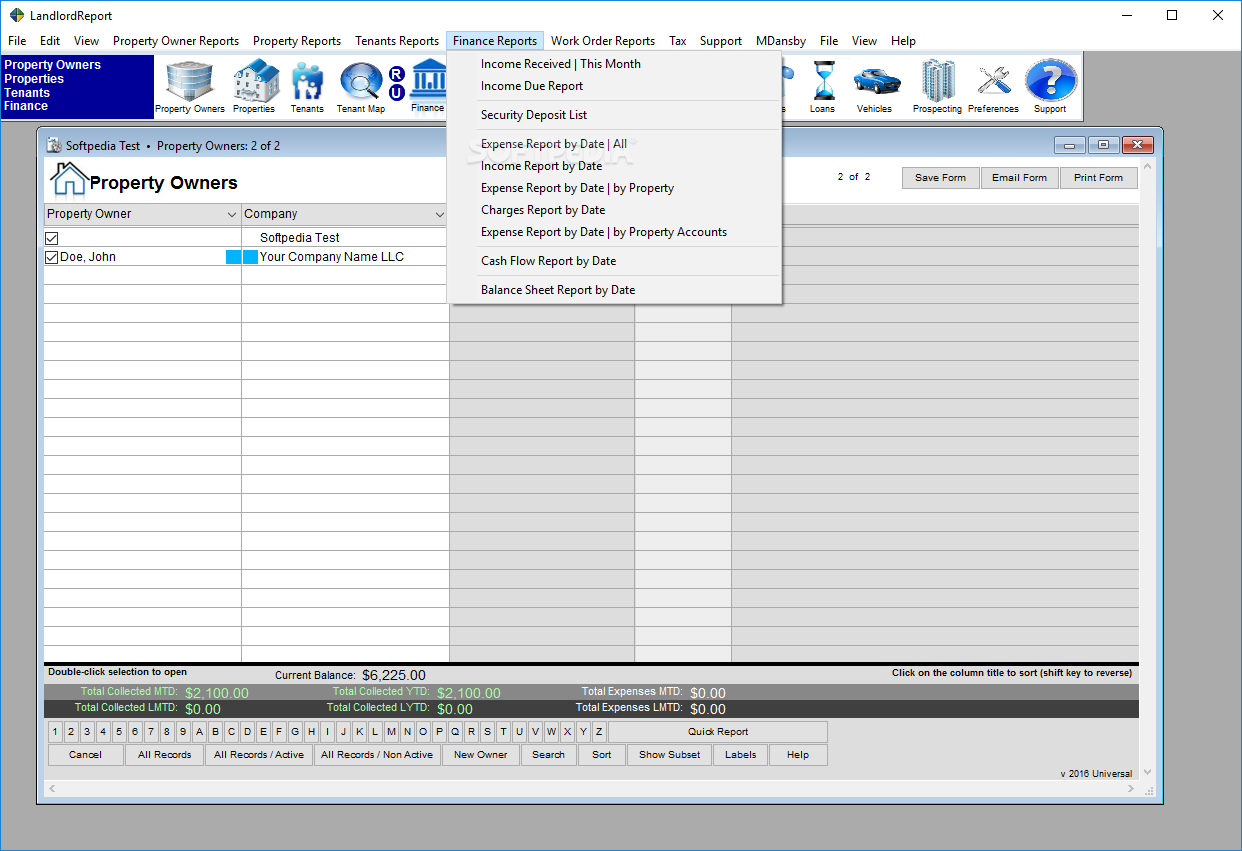Open the Tenants Reports menu
The width and height of the screenshot is (1242, 851).
tap(397, 41)
